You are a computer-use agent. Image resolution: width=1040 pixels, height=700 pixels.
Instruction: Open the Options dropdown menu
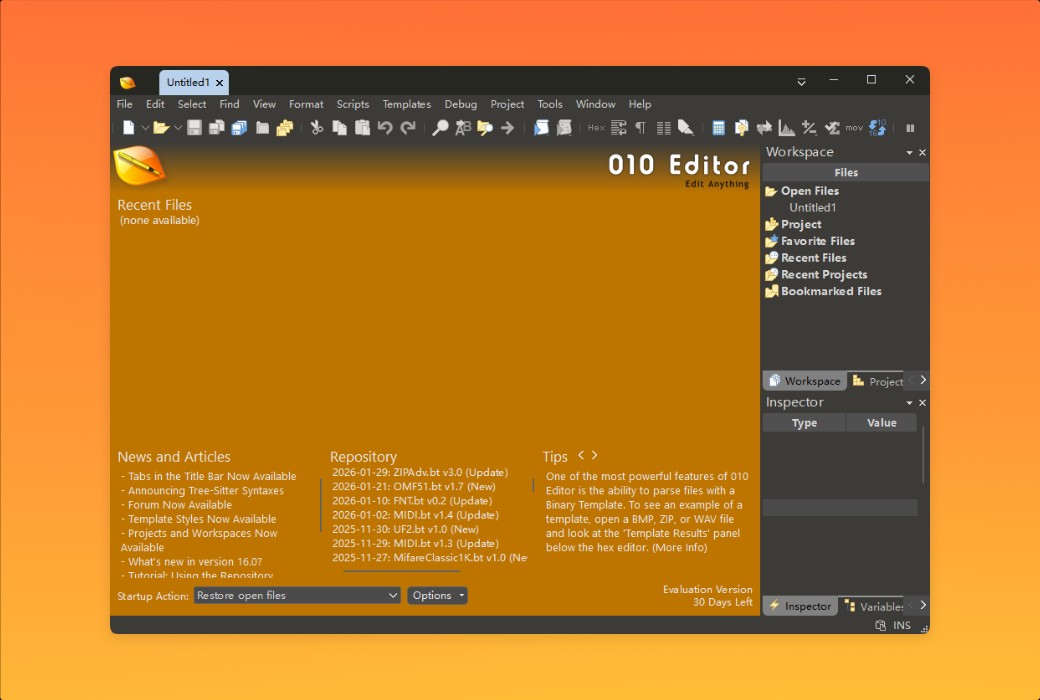[x=437, y=595]
